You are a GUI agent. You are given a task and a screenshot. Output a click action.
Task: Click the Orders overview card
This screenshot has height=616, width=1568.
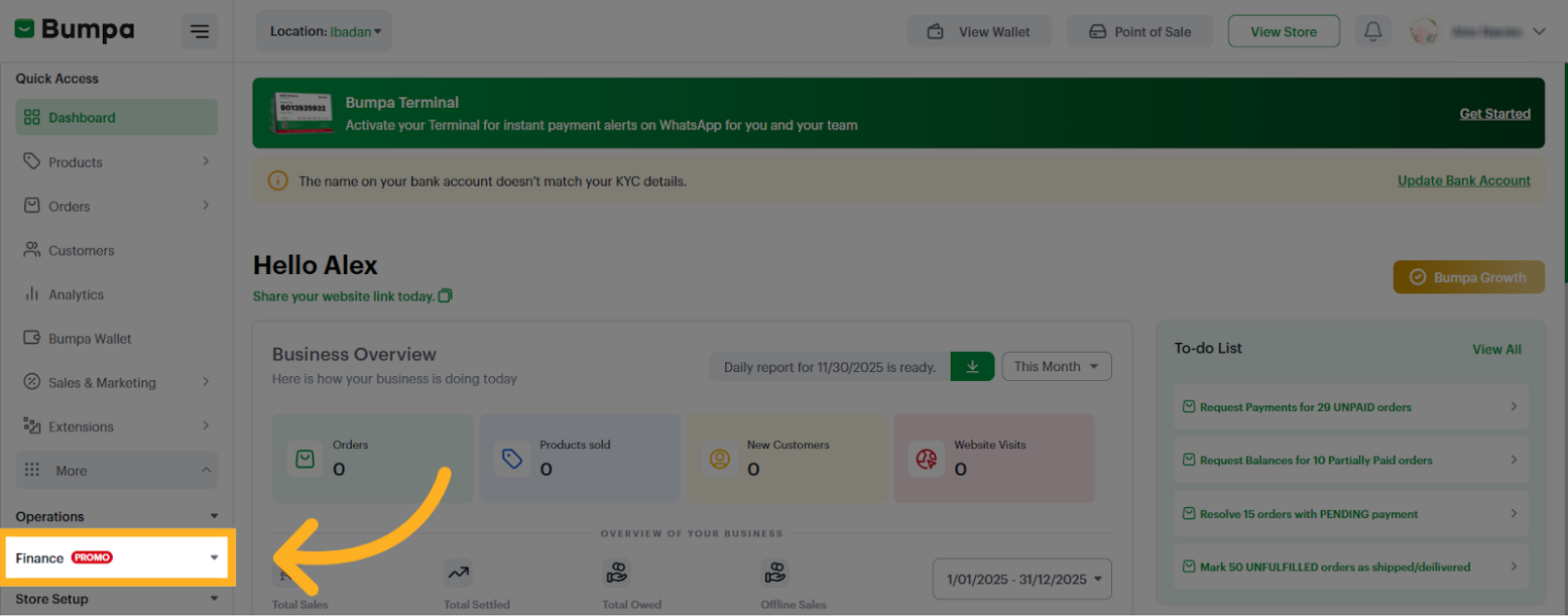coord(372,459)
